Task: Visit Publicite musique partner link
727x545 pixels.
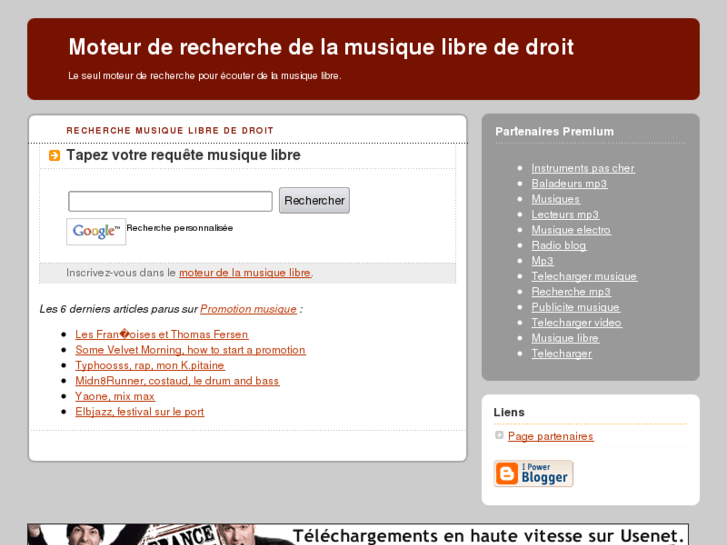Action: tap(575, 307)
